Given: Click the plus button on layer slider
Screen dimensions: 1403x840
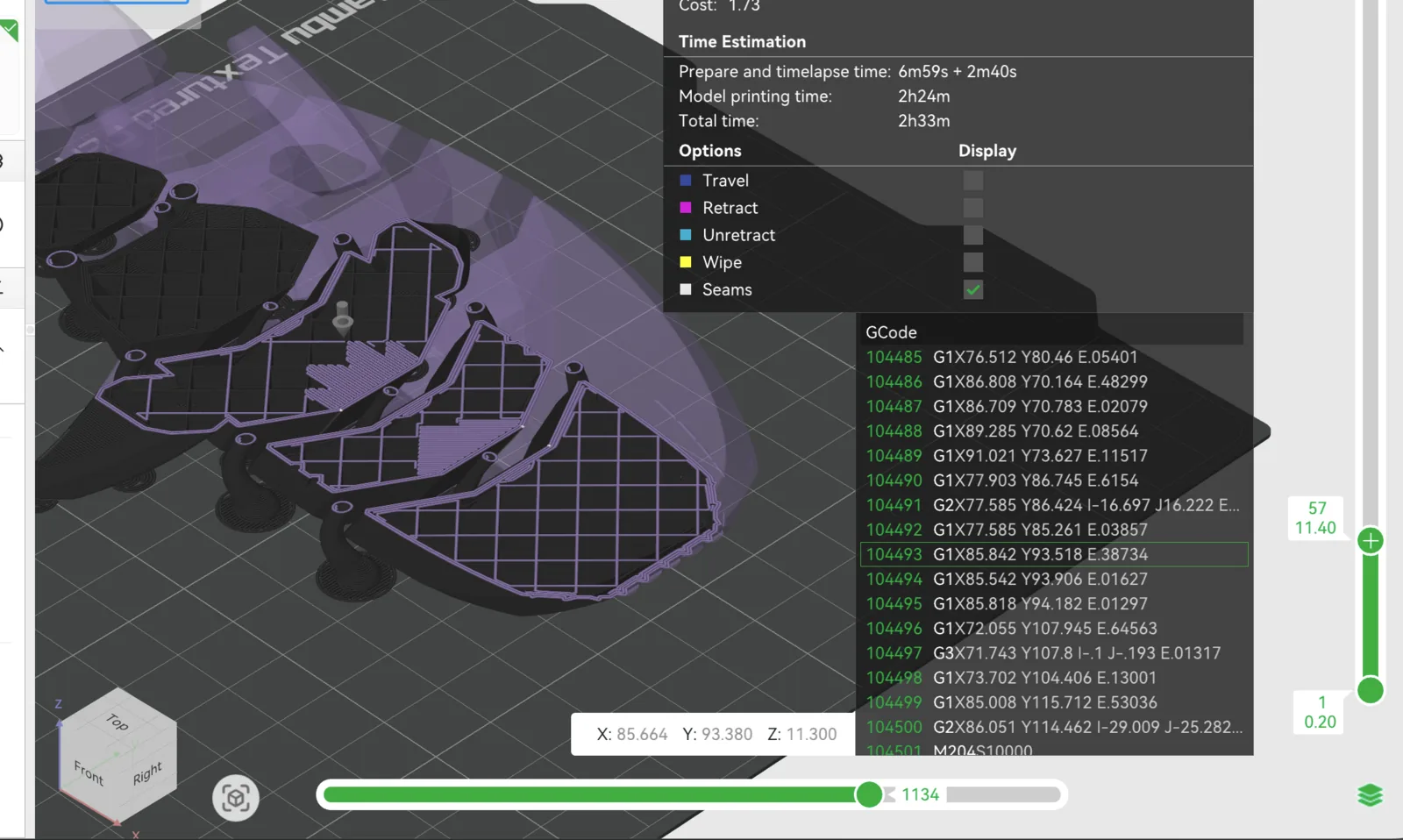Looking at the screenshot, I should pyautogui.click(x=1370, y=540).
